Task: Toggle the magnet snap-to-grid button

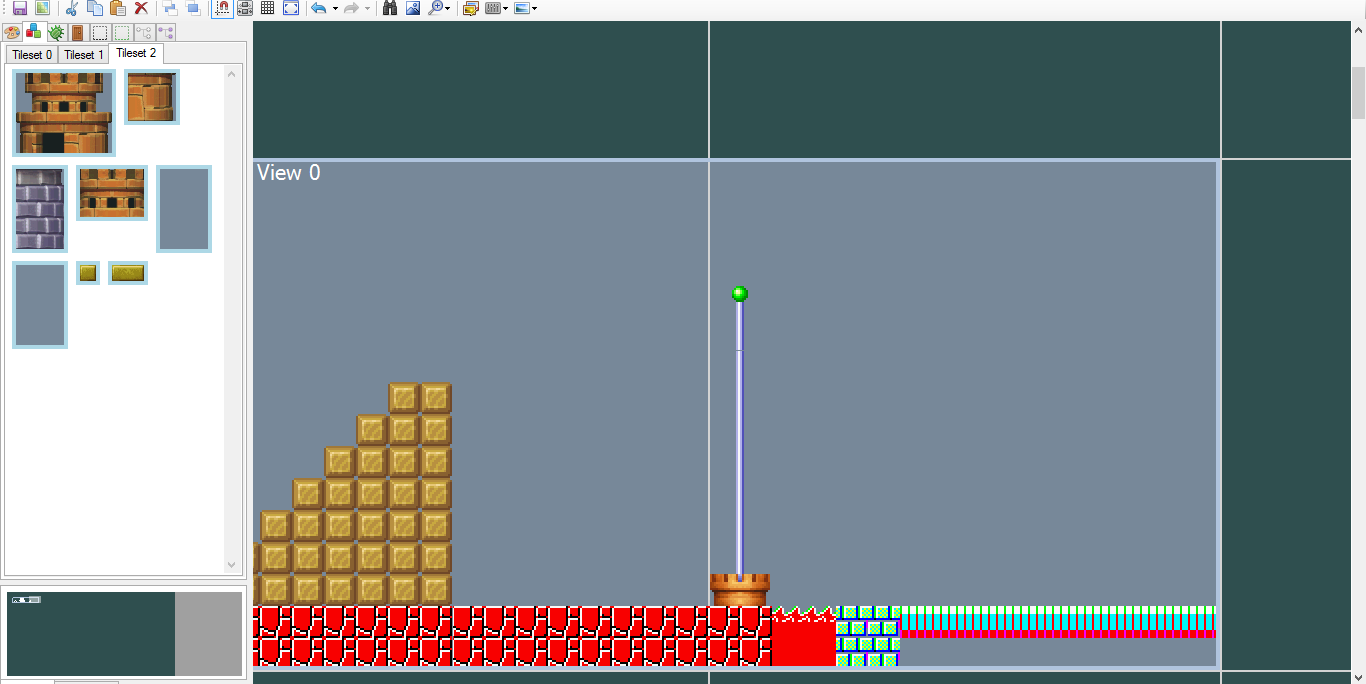Action: tap(222, 8)
